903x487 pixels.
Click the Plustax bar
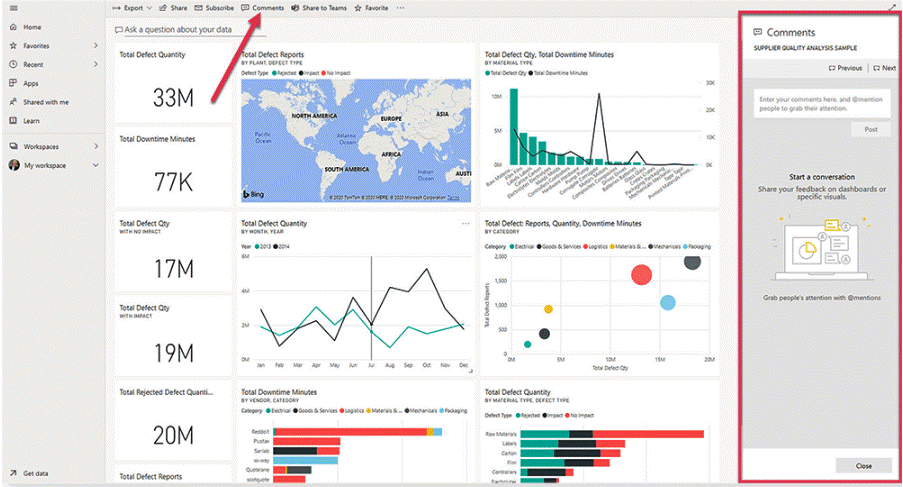pyautogui.click(x=306, y=442)
